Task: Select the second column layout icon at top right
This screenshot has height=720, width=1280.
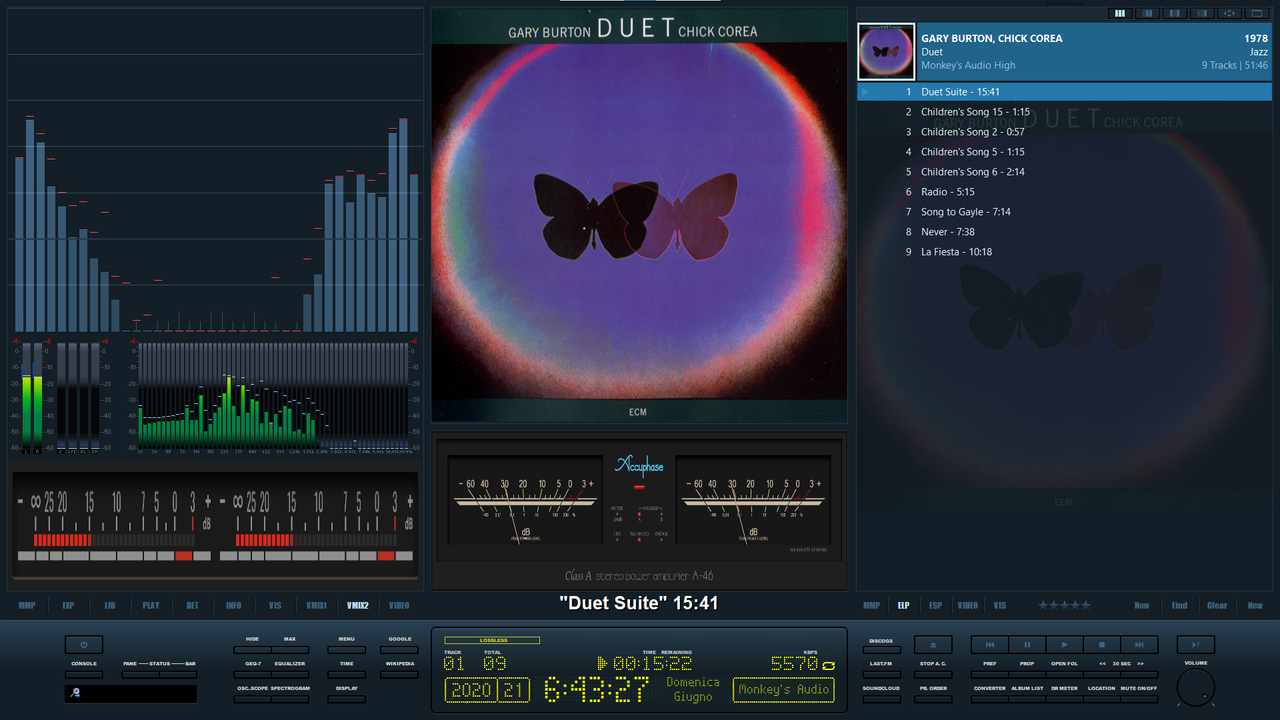Action: [1147, 13]
